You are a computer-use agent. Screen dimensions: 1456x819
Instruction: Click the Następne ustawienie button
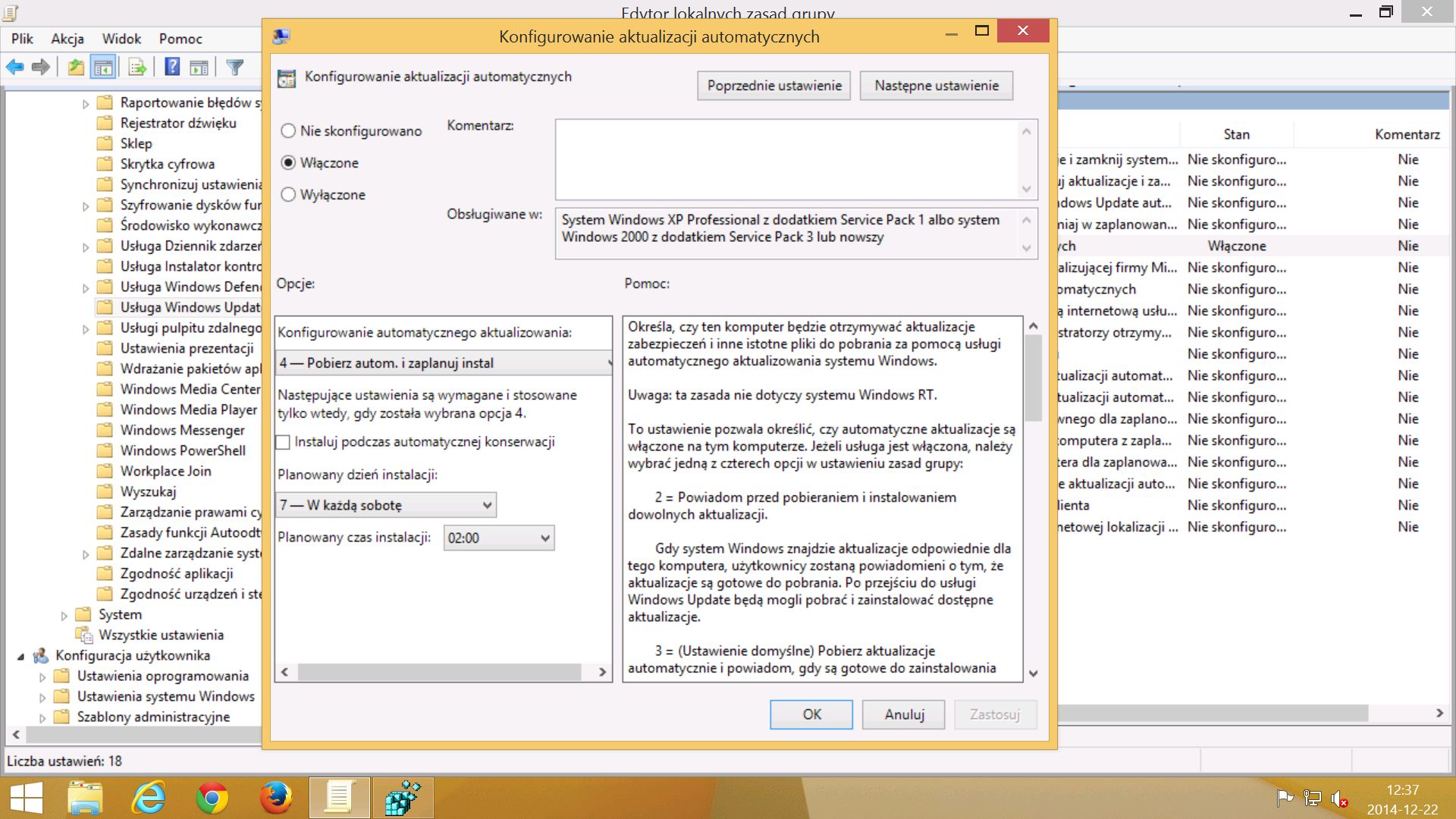click(x=936, y=86)
